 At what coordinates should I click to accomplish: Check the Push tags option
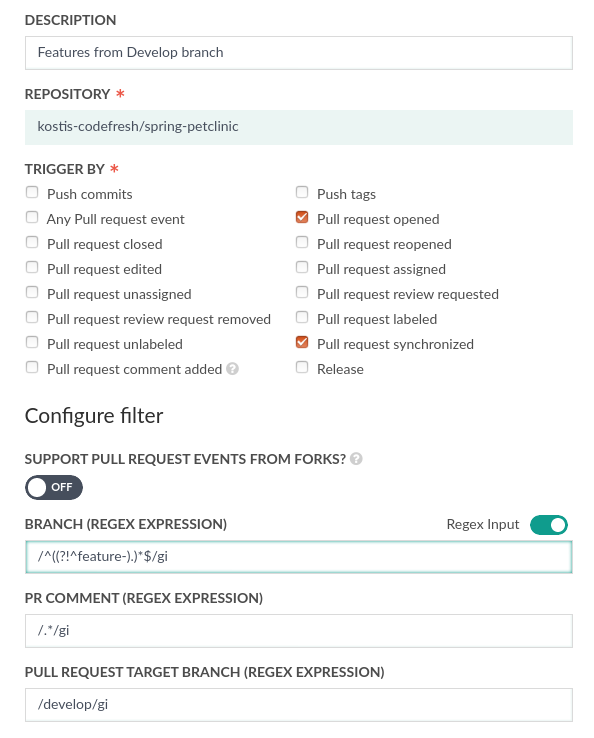pos(302,193)
